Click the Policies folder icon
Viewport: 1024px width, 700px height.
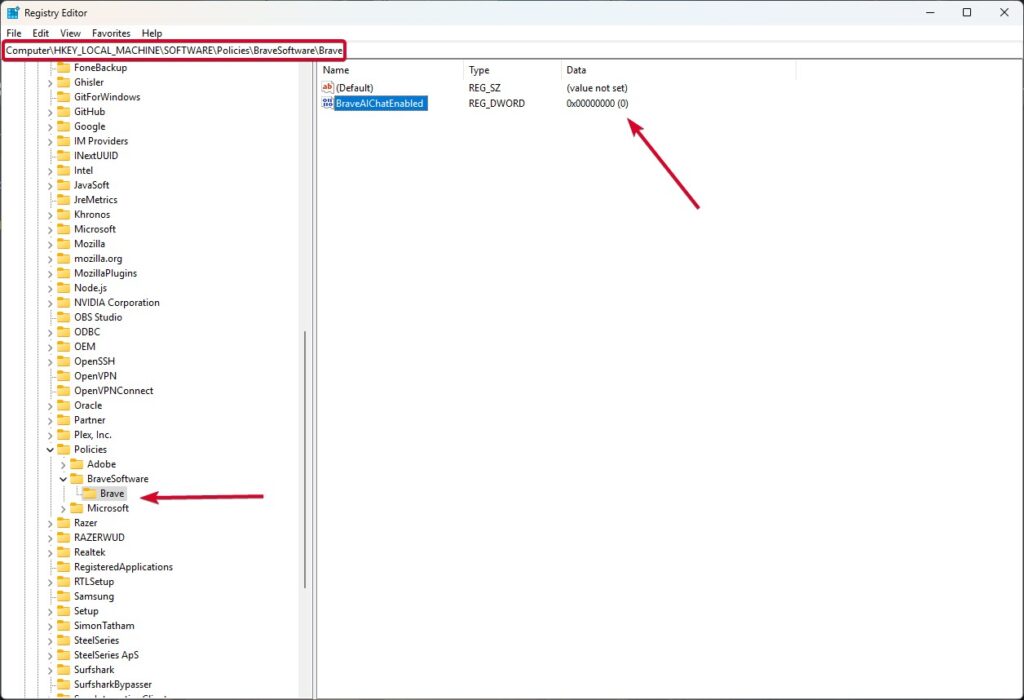coord(63,449)
